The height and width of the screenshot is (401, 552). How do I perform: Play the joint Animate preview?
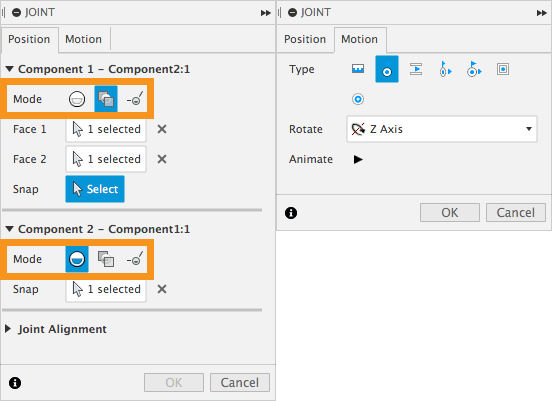click(358, 159)
